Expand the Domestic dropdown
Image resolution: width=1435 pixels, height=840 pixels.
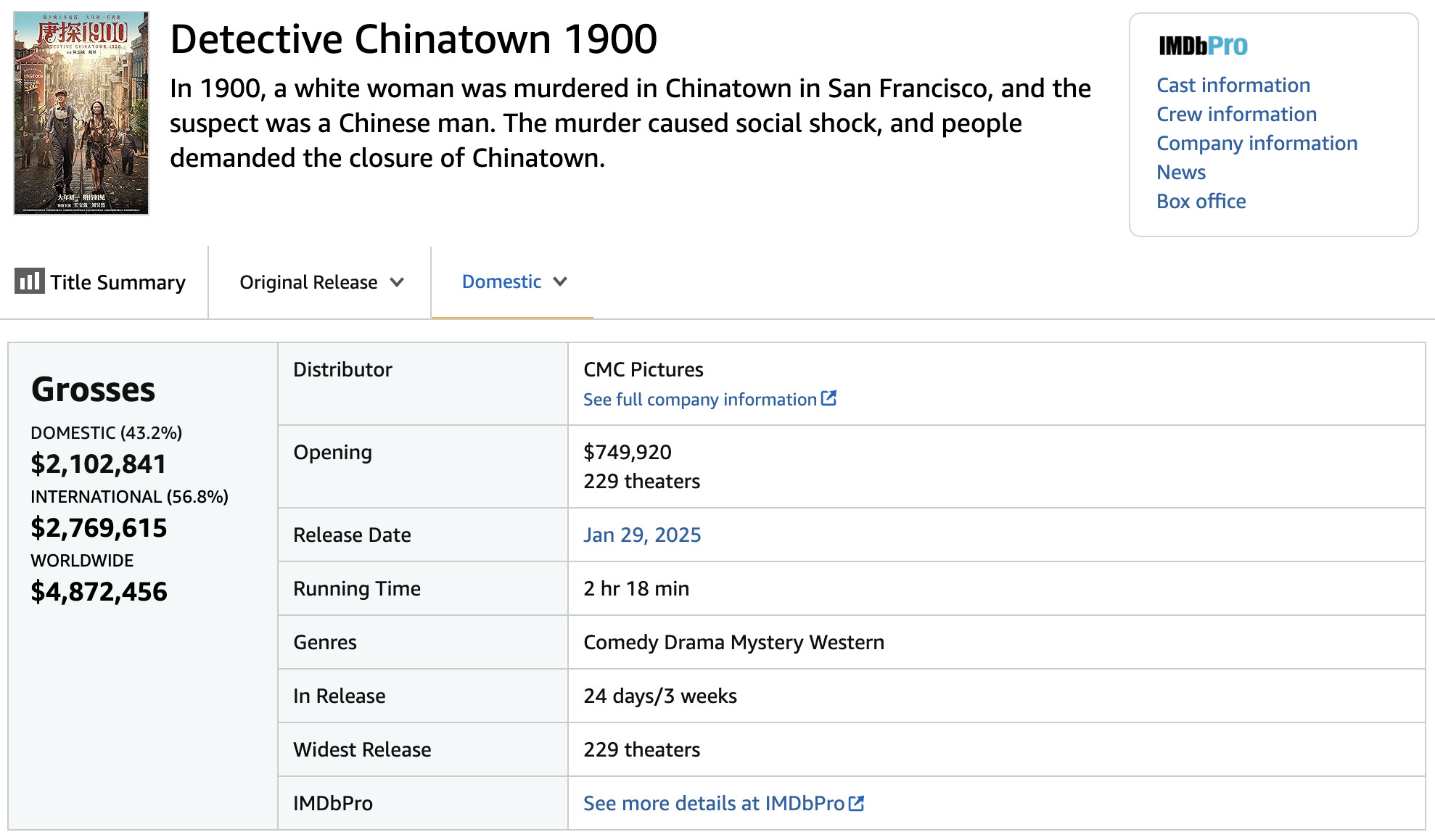pos(514,281)
